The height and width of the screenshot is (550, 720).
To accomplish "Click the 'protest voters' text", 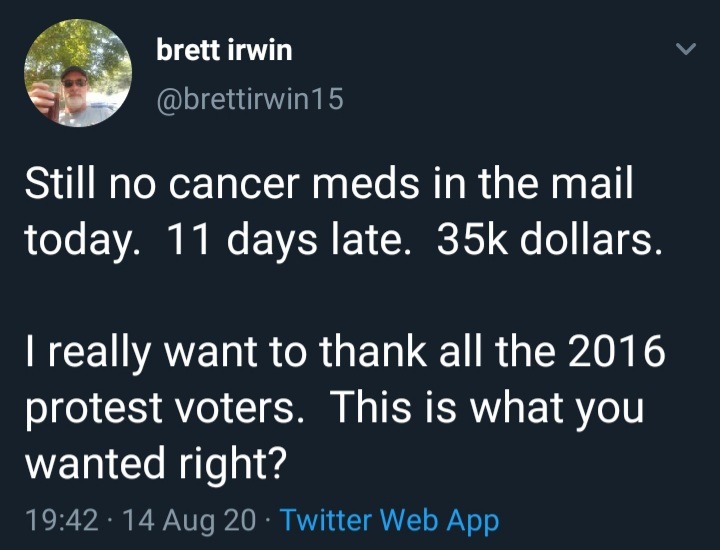I will tap(167, 409).
